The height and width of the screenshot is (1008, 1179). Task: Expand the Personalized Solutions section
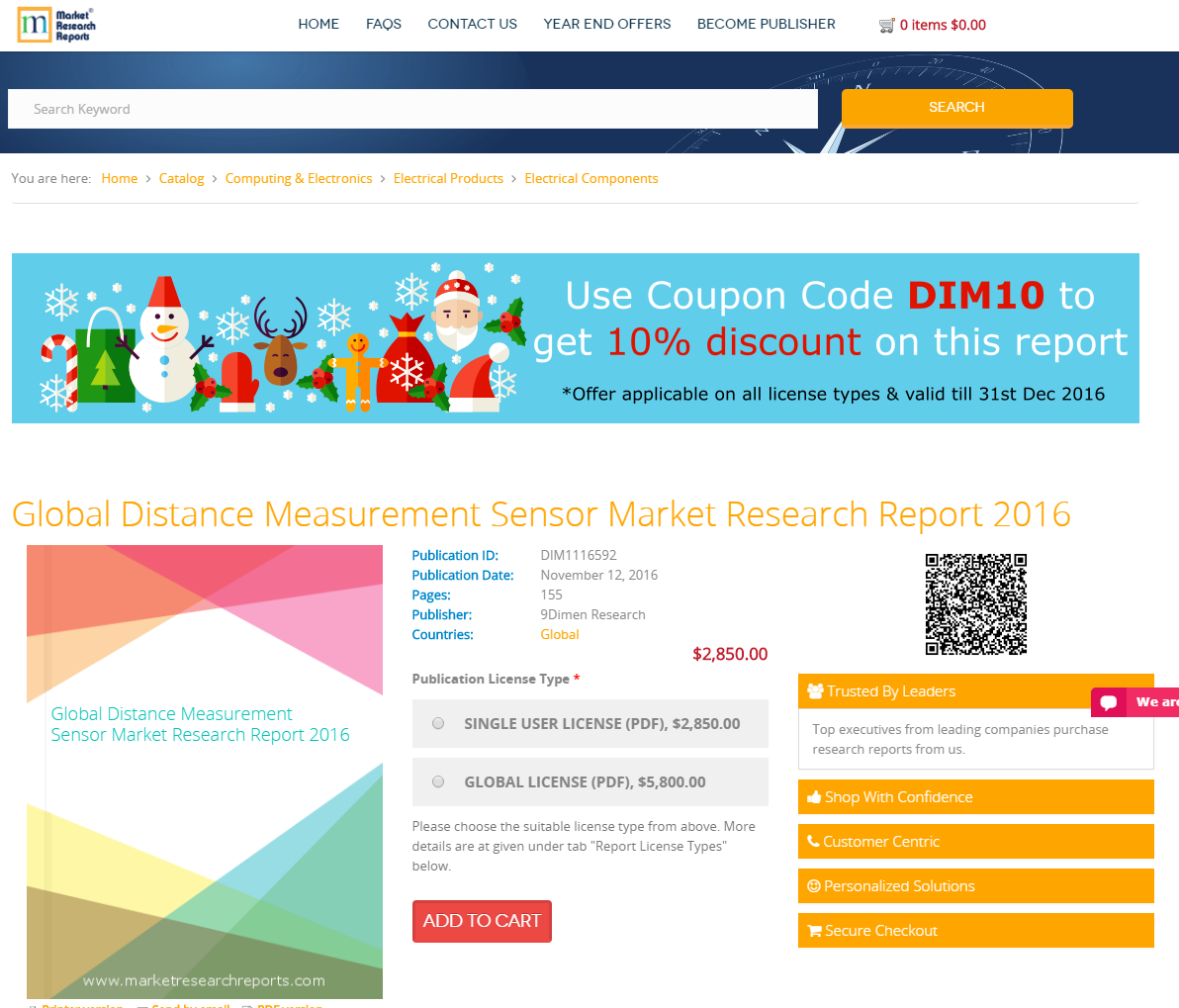pos(976,886)
